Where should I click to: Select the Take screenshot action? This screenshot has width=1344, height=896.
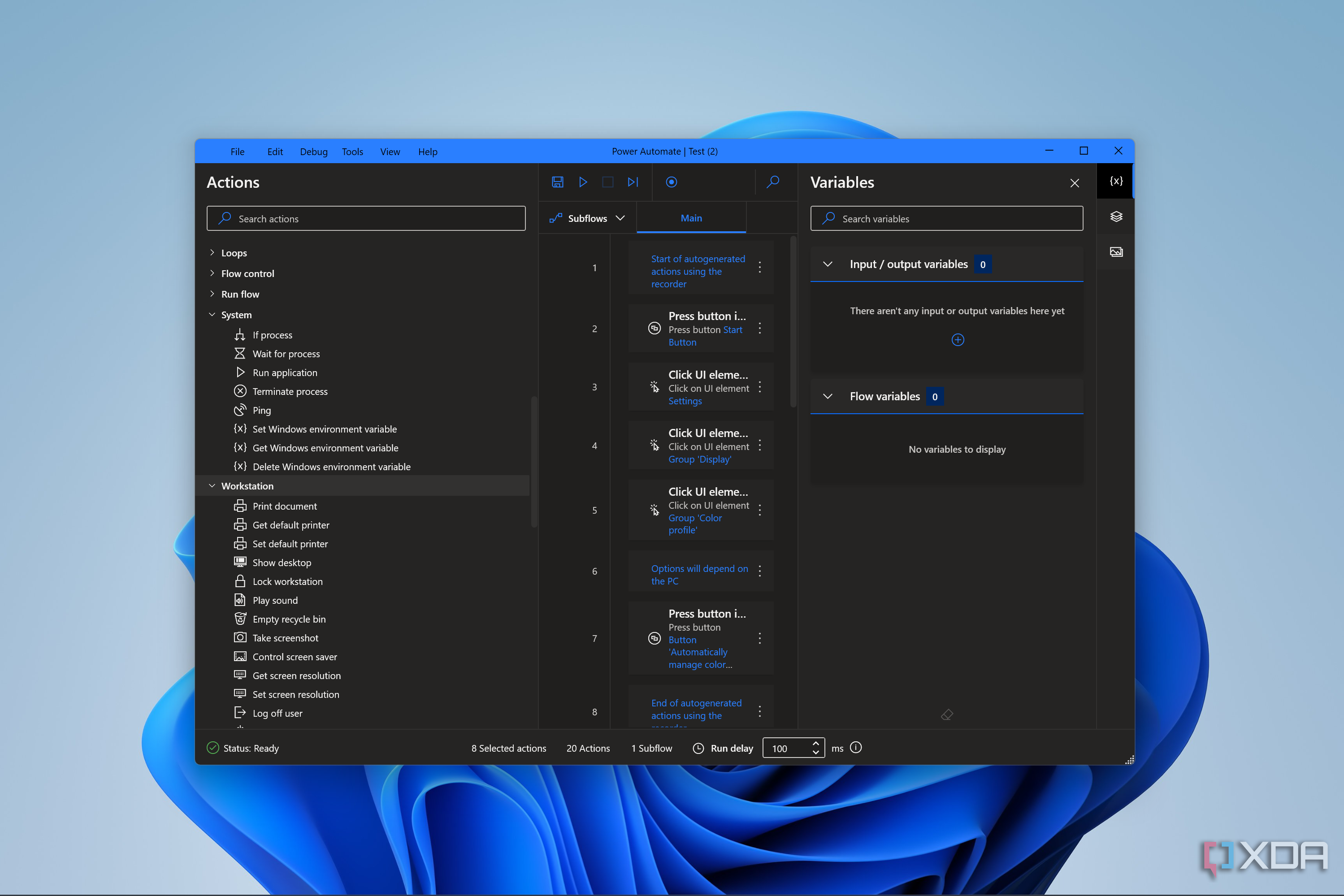285,638
